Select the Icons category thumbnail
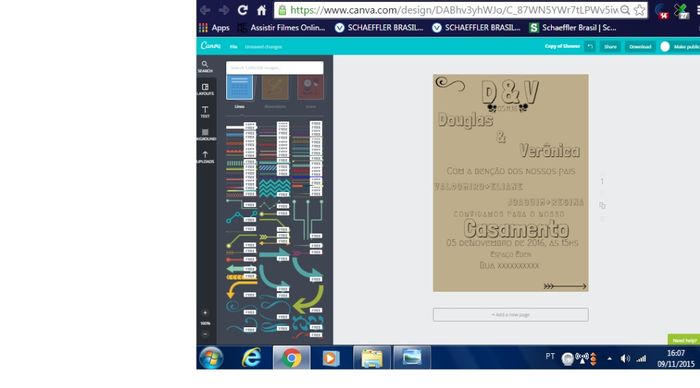The width and height of the screenshot is (700, 388). point(310,88)
